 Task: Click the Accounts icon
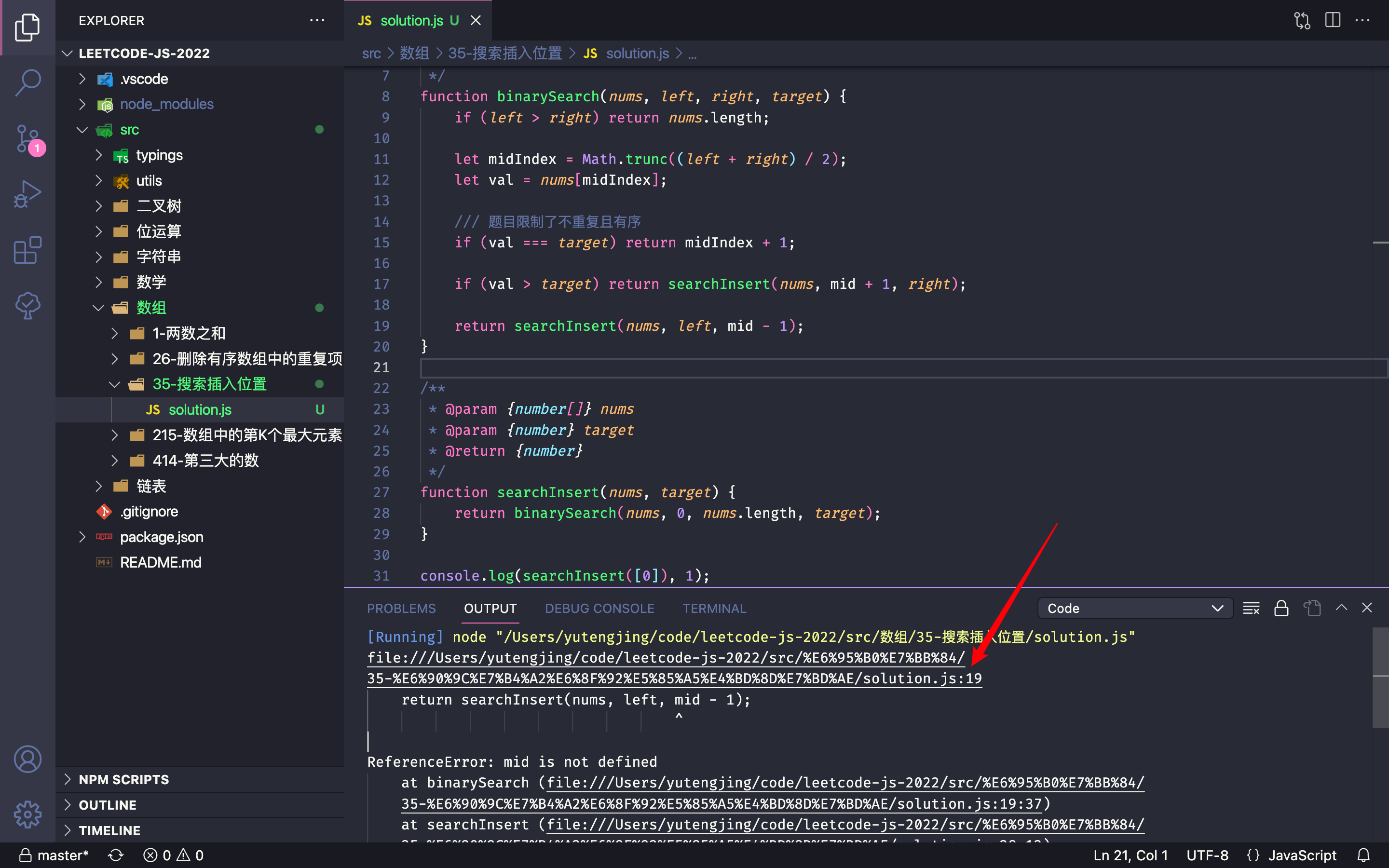pyautogui.click(x=27, y=759)
